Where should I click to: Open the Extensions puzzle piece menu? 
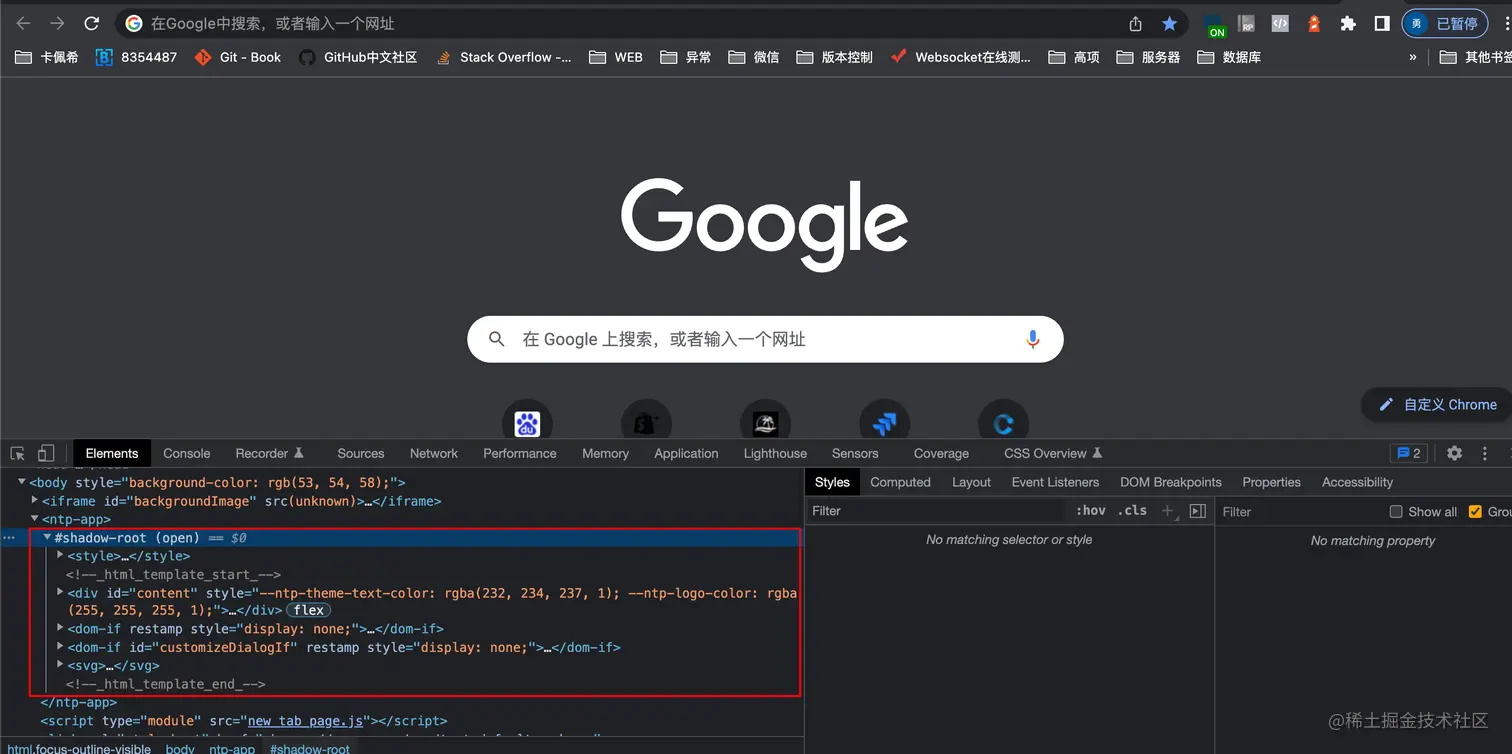click(1348, 23)
